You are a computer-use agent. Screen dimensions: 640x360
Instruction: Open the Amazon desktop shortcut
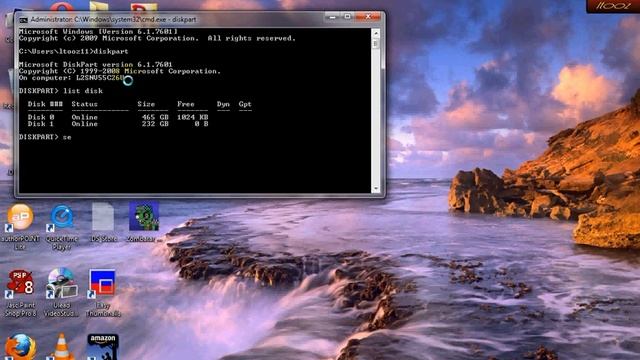[103, 347]
